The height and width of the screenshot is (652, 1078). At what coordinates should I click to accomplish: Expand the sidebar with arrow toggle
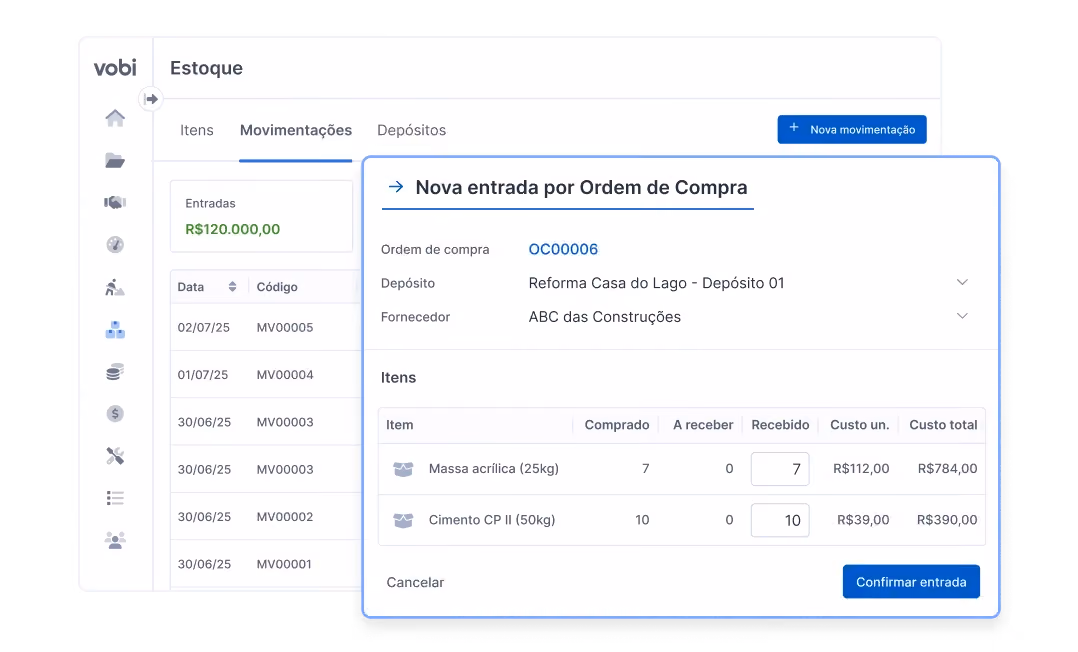(151, 99)
